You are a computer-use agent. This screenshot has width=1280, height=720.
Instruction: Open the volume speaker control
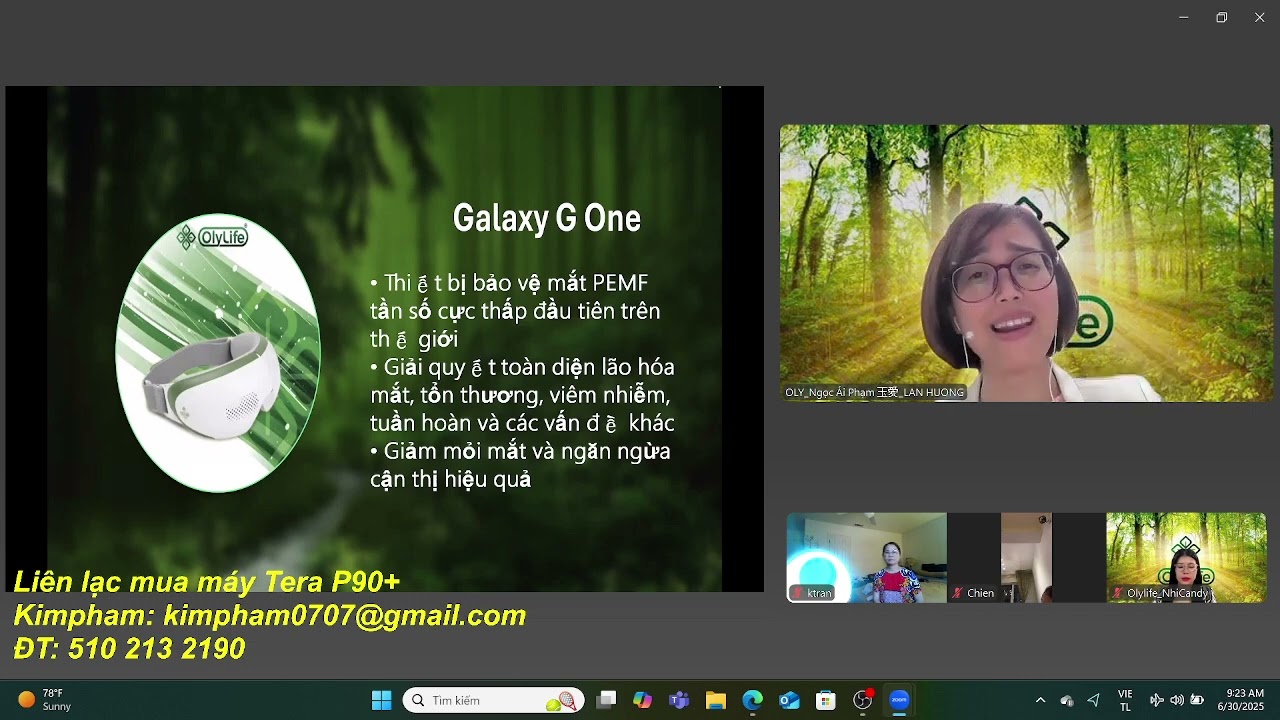point(1176,700)
